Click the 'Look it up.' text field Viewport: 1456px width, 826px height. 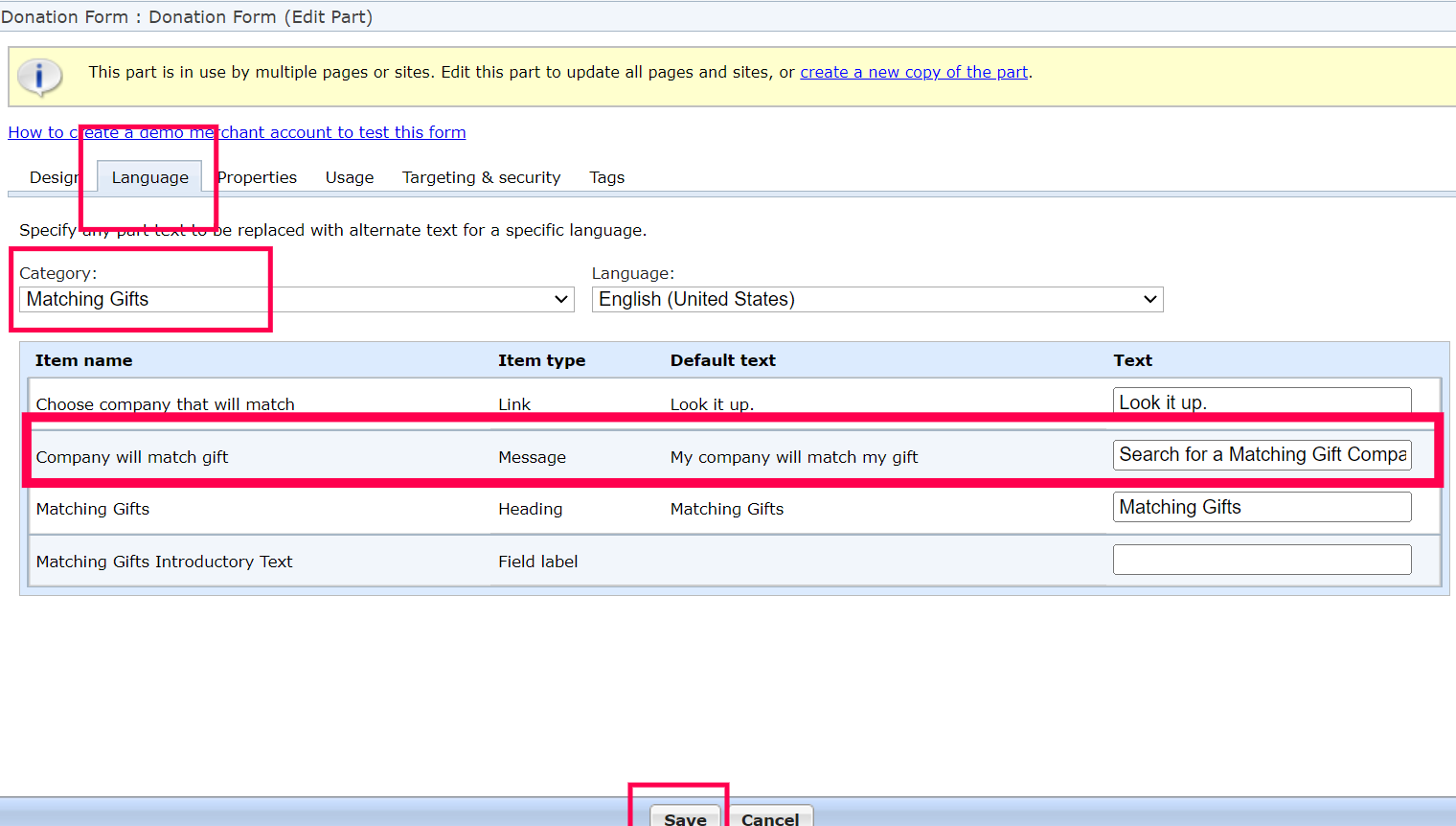point(1262,402)
